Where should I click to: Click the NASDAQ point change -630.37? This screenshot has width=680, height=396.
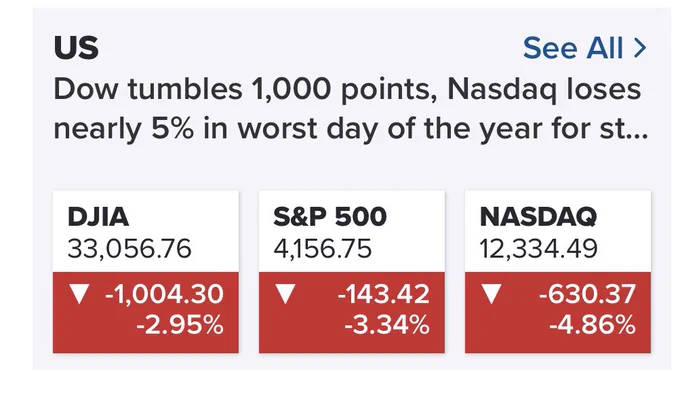587,294
